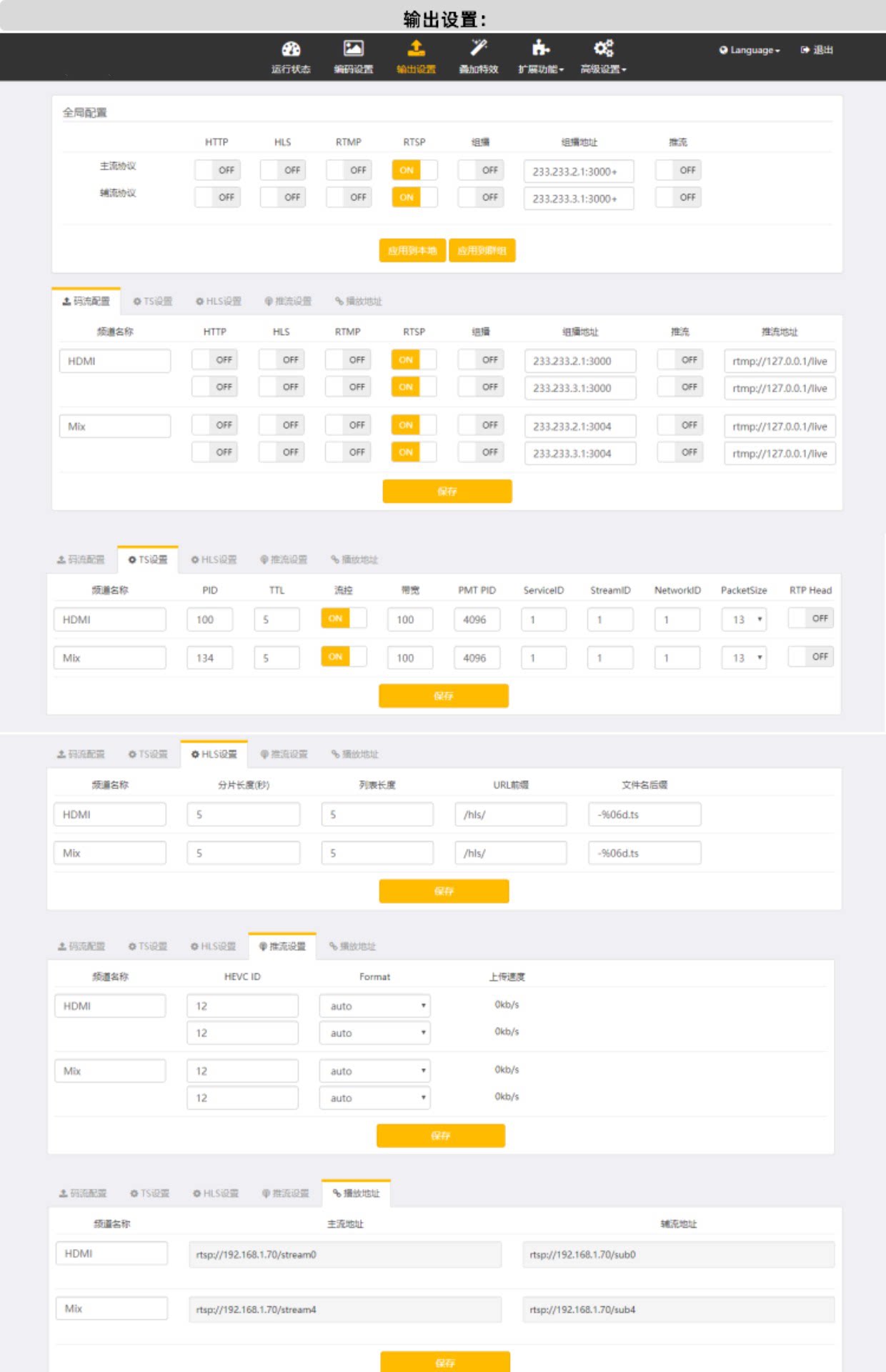Select the highlighted HLS设置 tab
The image size is (886, 1372).
tap(214, 755)
